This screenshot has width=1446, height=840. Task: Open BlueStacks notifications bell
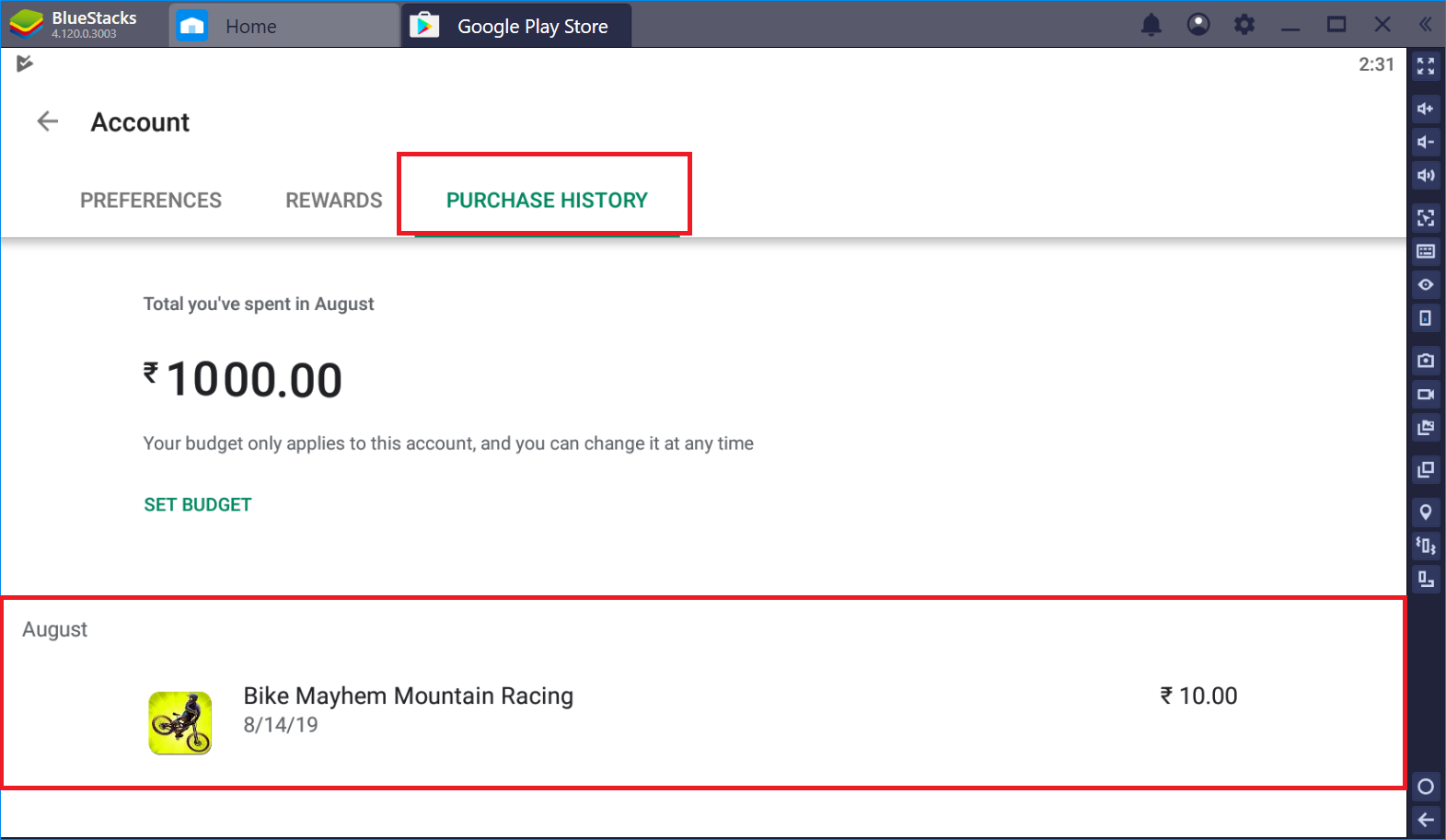(1151, 25)
